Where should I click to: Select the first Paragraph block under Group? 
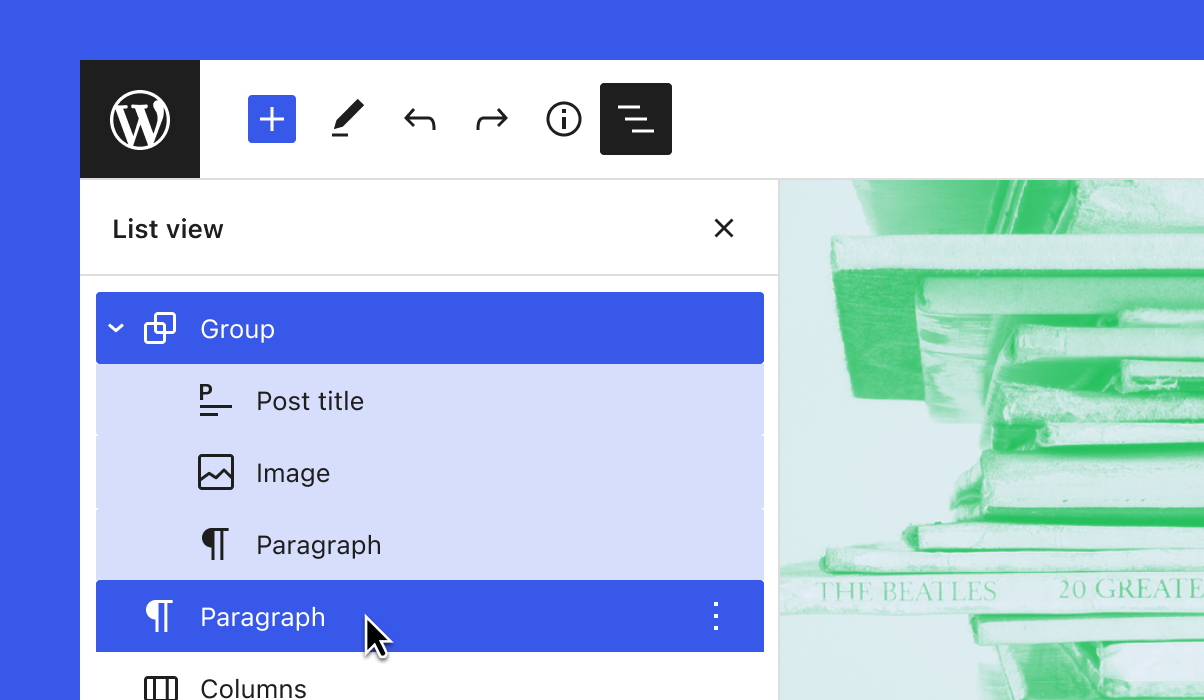tap(319, 544)
